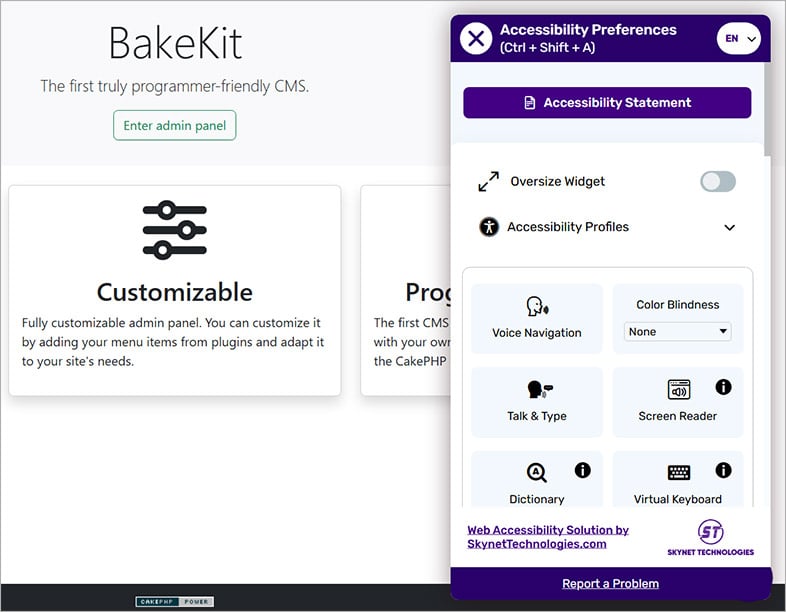Show info for Screen Reader
Image resolution: width=786 pixels, height=612 pixels.
click(723, 387)
